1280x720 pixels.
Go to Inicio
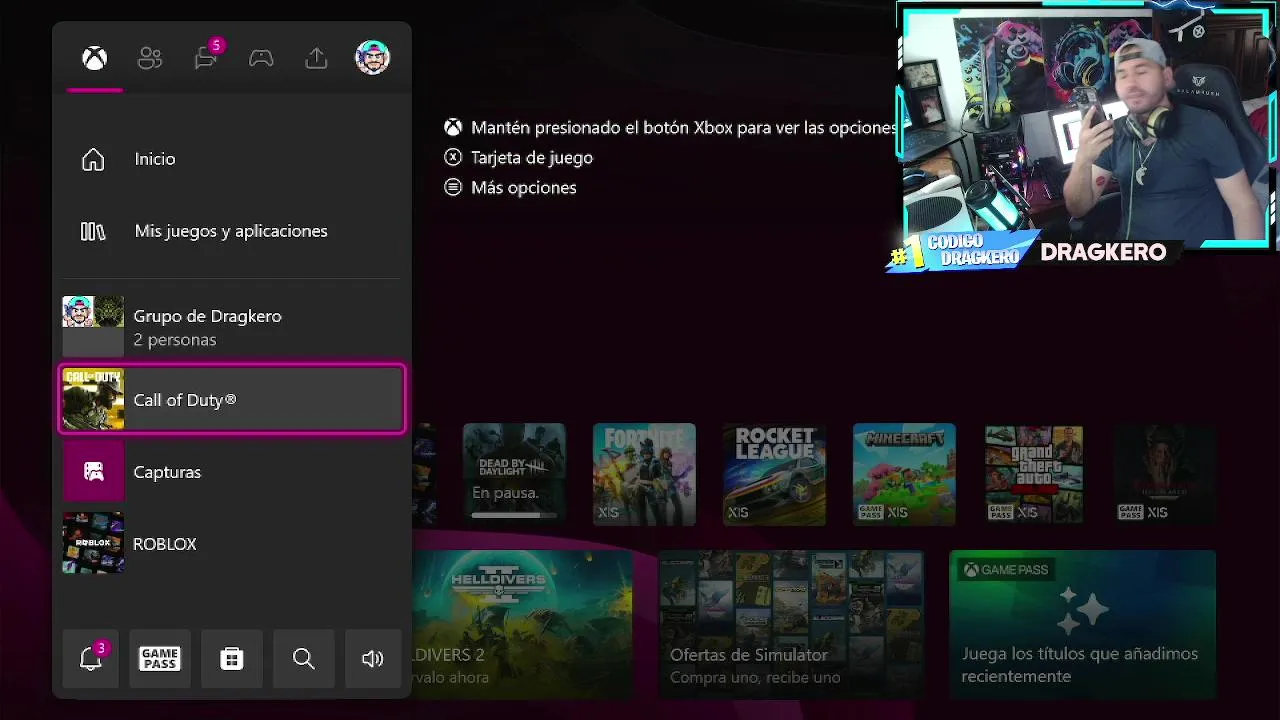232,159
